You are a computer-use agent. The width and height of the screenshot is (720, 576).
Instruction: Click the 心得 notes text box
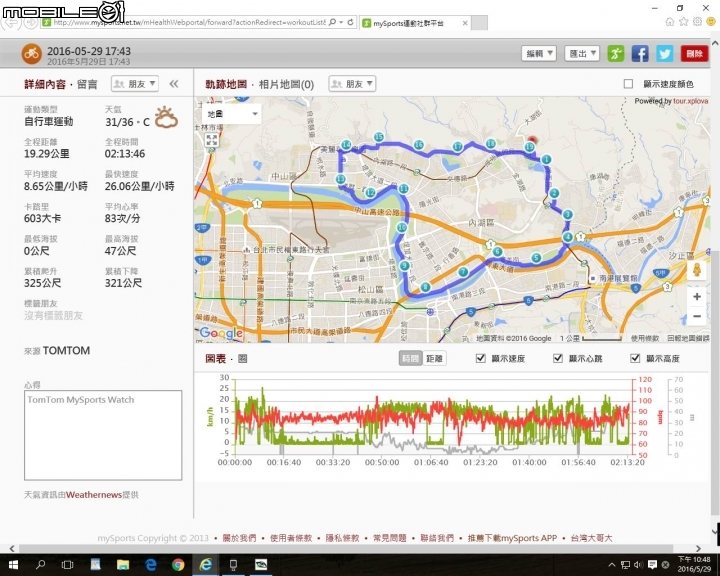103,435
